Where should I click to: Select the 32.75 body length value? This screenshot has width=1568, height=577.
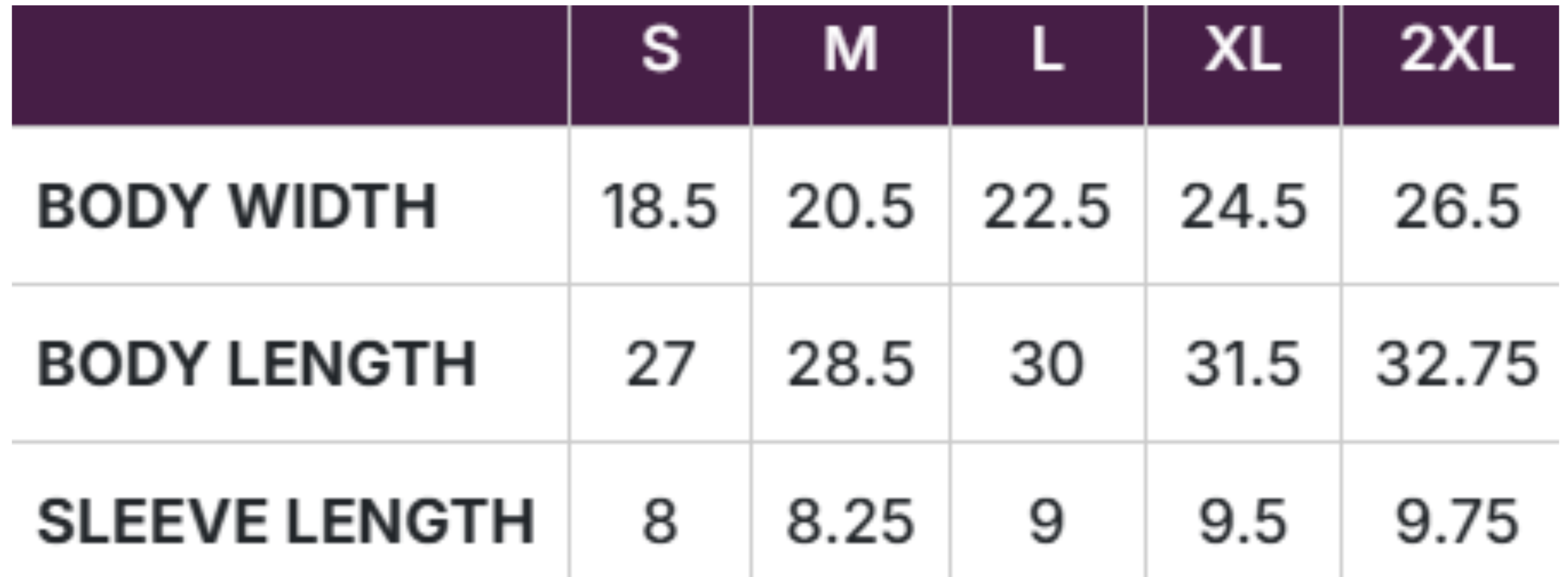tap(1457, 364)
